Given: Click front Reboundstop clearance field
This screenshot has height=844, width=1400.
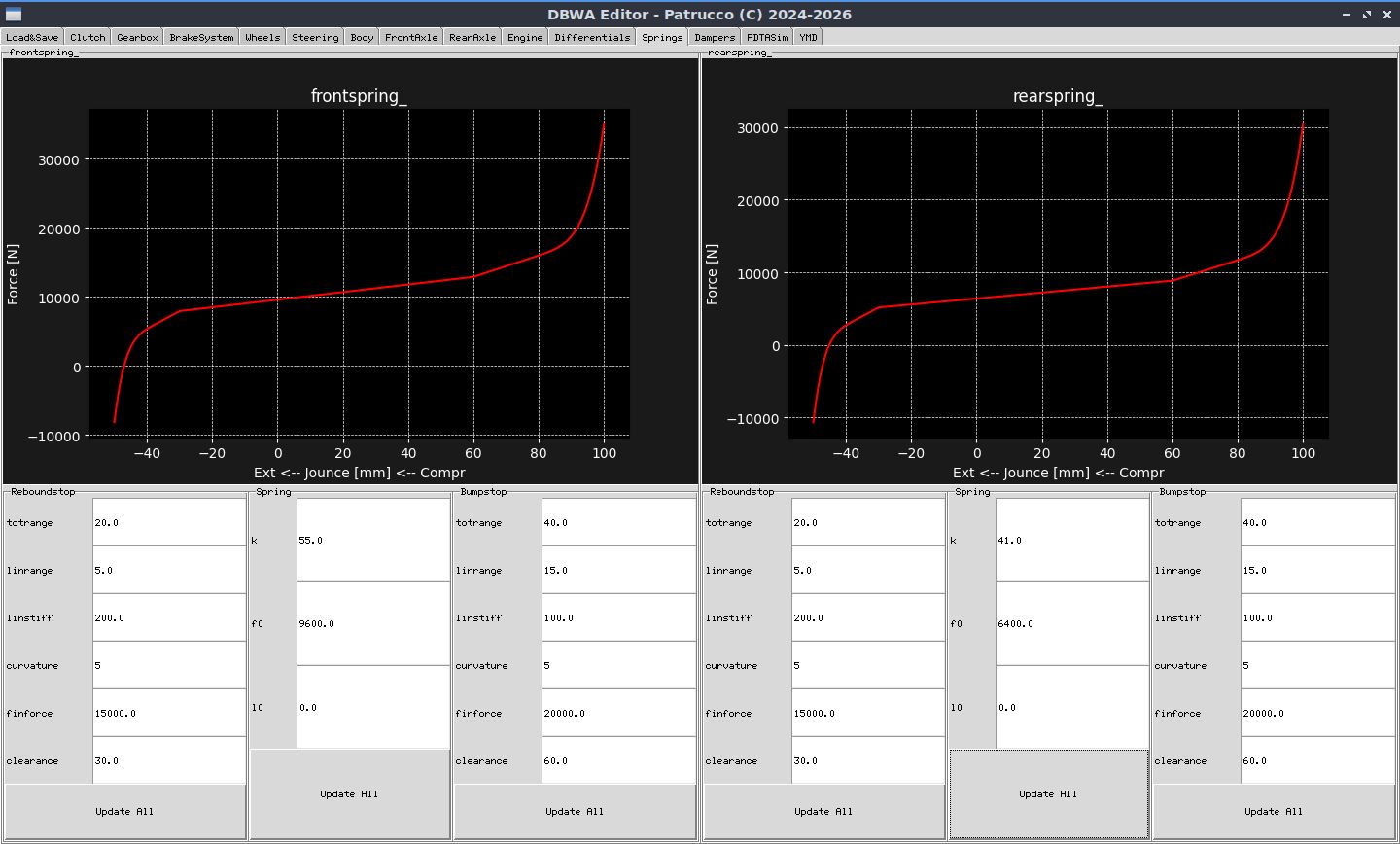Looking at the screenshot, I should (x=169, y=760).
